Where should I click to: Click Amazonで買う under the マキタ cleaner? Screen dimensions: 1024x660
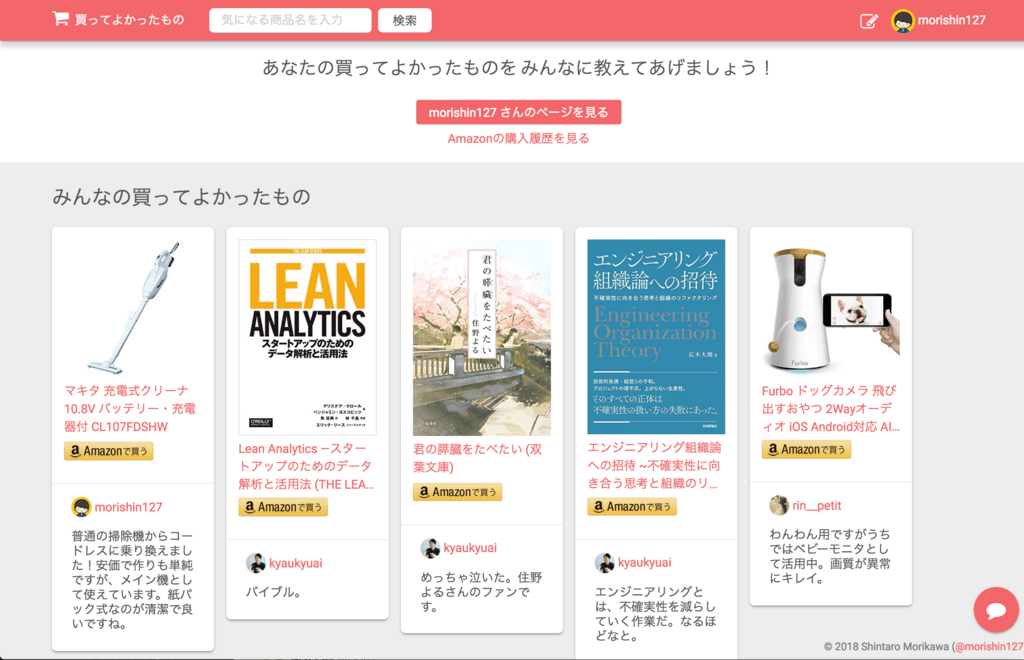pyautogui.click(x=108, y=451)
